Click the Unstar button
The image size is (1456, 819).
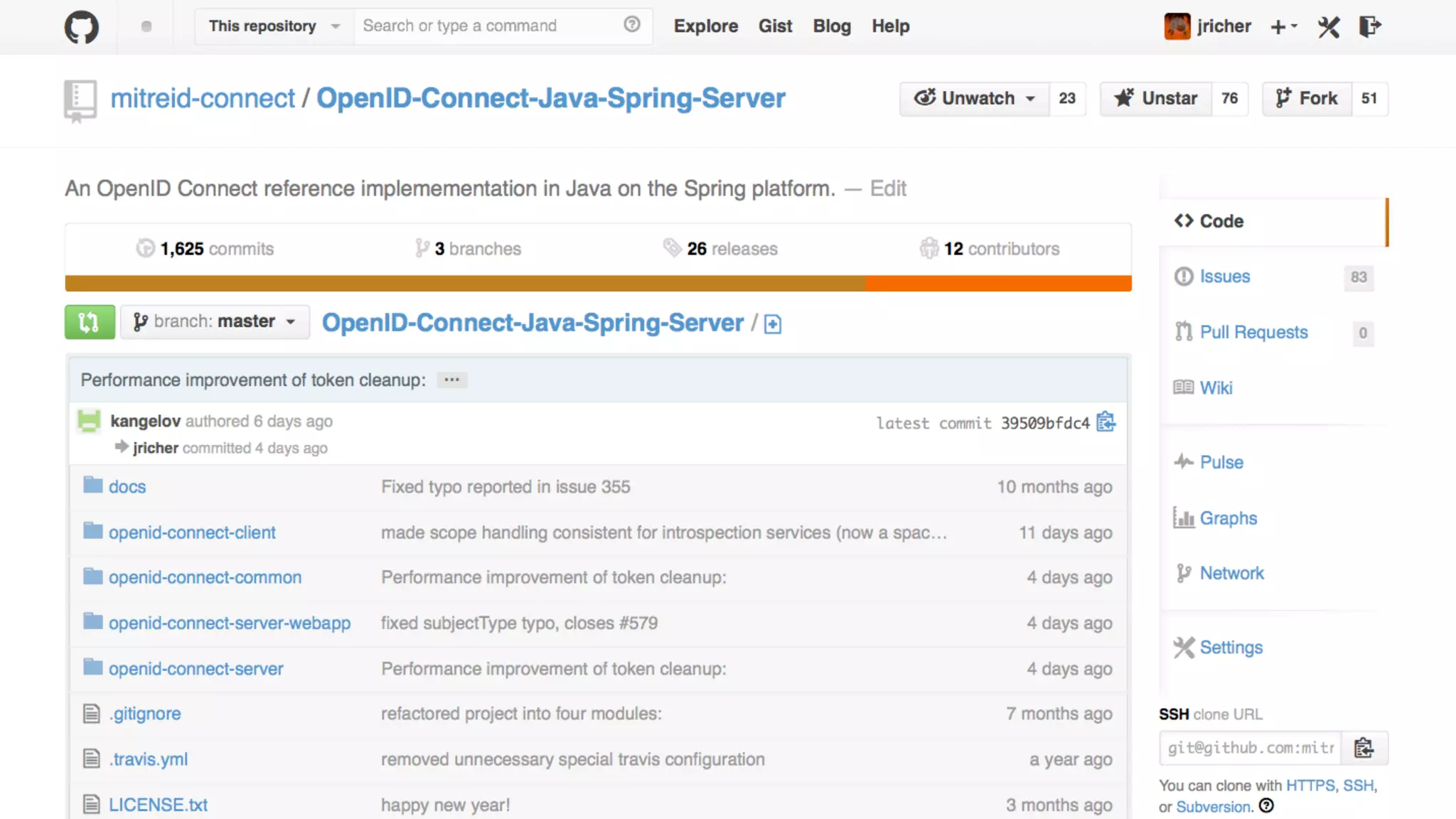[1156, 98]
